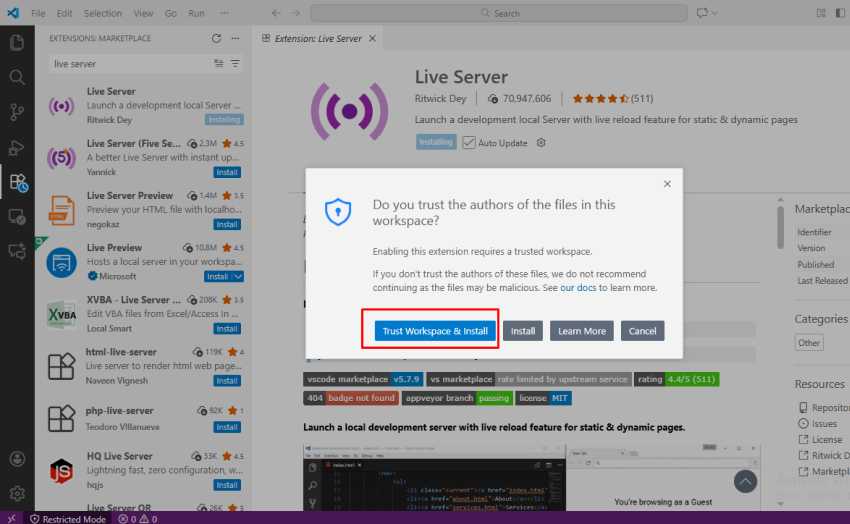Open the License resource link
This screenshot has height=524, width=850.
pyautogui.click(x=827, y=439)
